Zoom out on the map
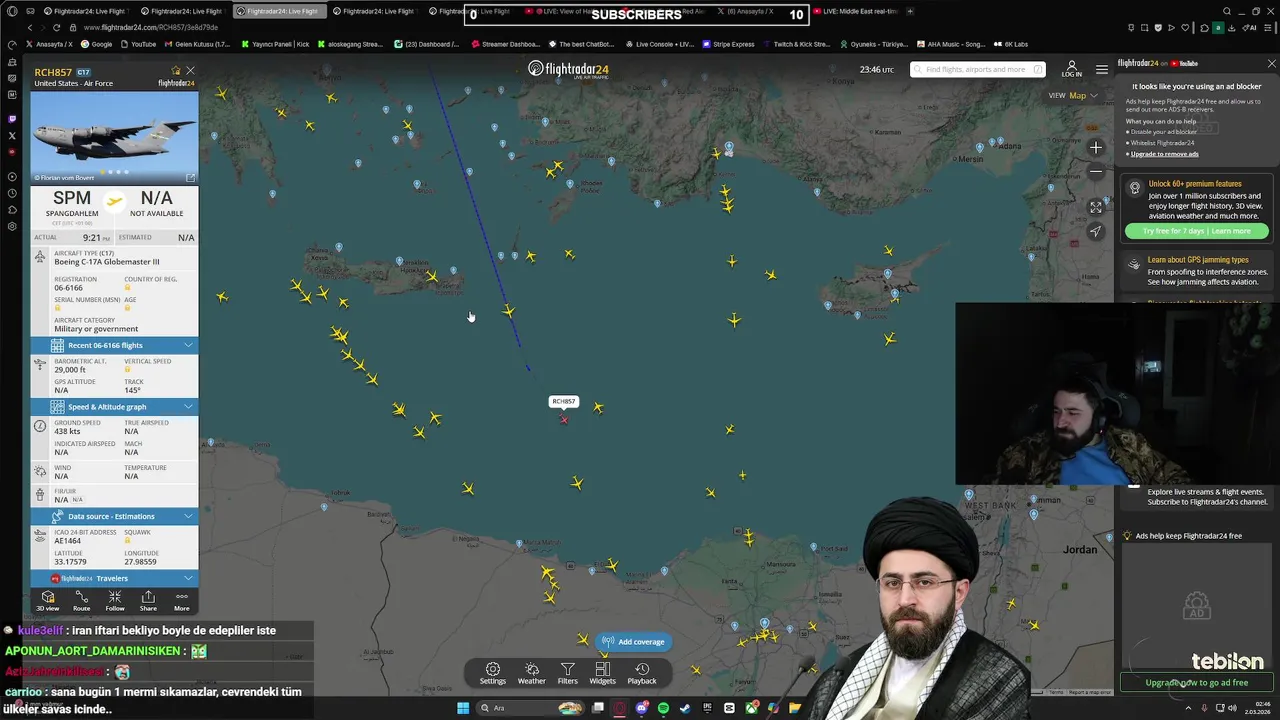Viewport: 1280px width, 720px height. click(1096, 172)
